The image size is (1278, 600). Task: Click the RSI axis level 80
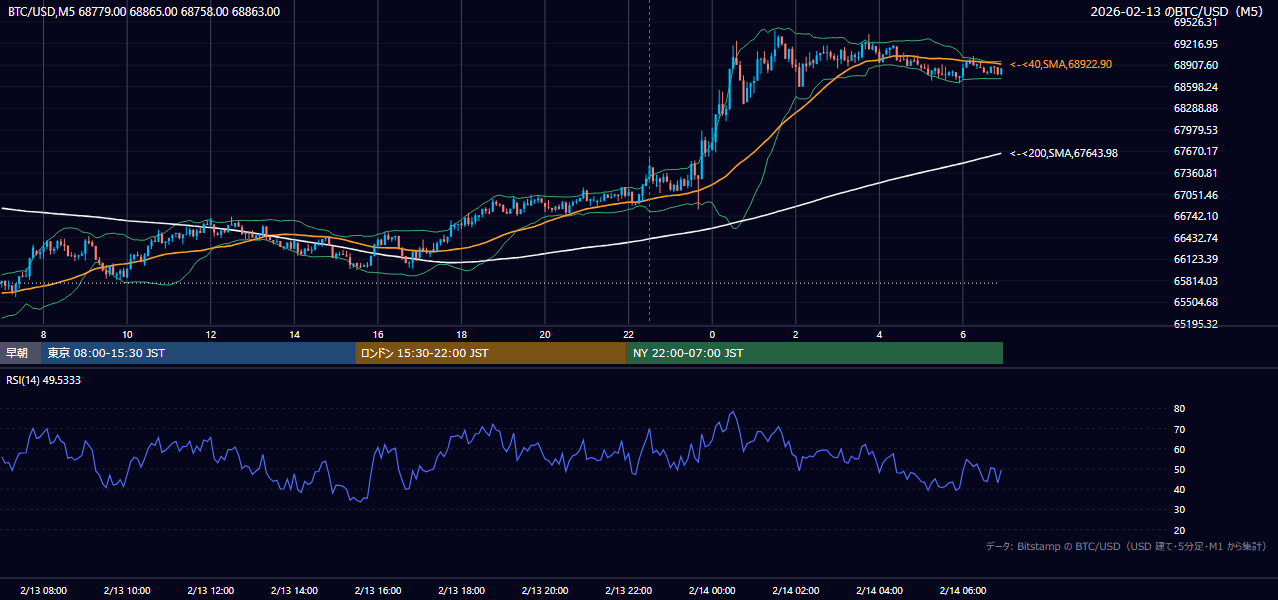(1179, 409)
